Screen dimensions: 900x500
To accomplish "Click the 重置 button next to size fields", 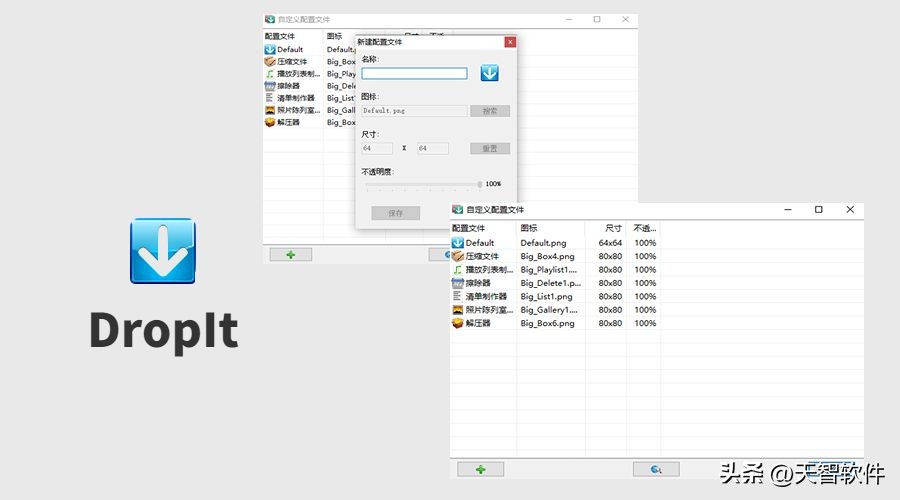I will 490,149.
